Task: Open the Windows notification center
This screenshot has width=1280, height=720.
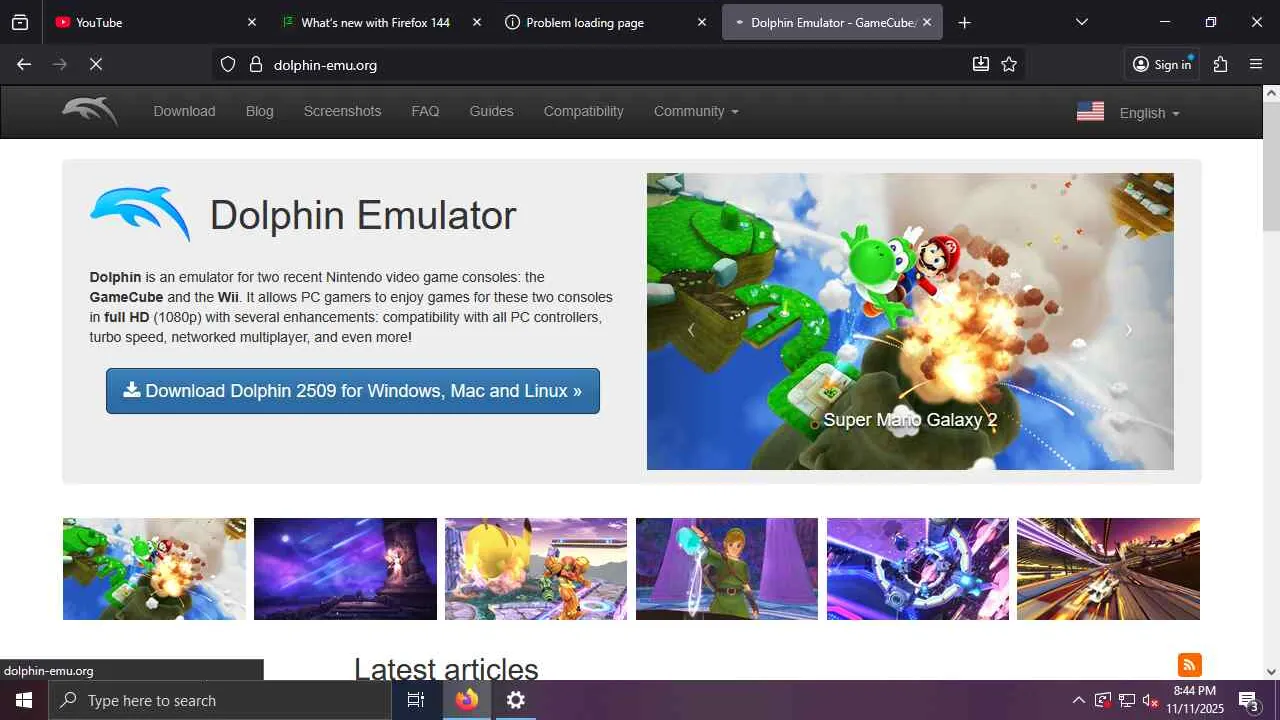Action: point(1249,700)
